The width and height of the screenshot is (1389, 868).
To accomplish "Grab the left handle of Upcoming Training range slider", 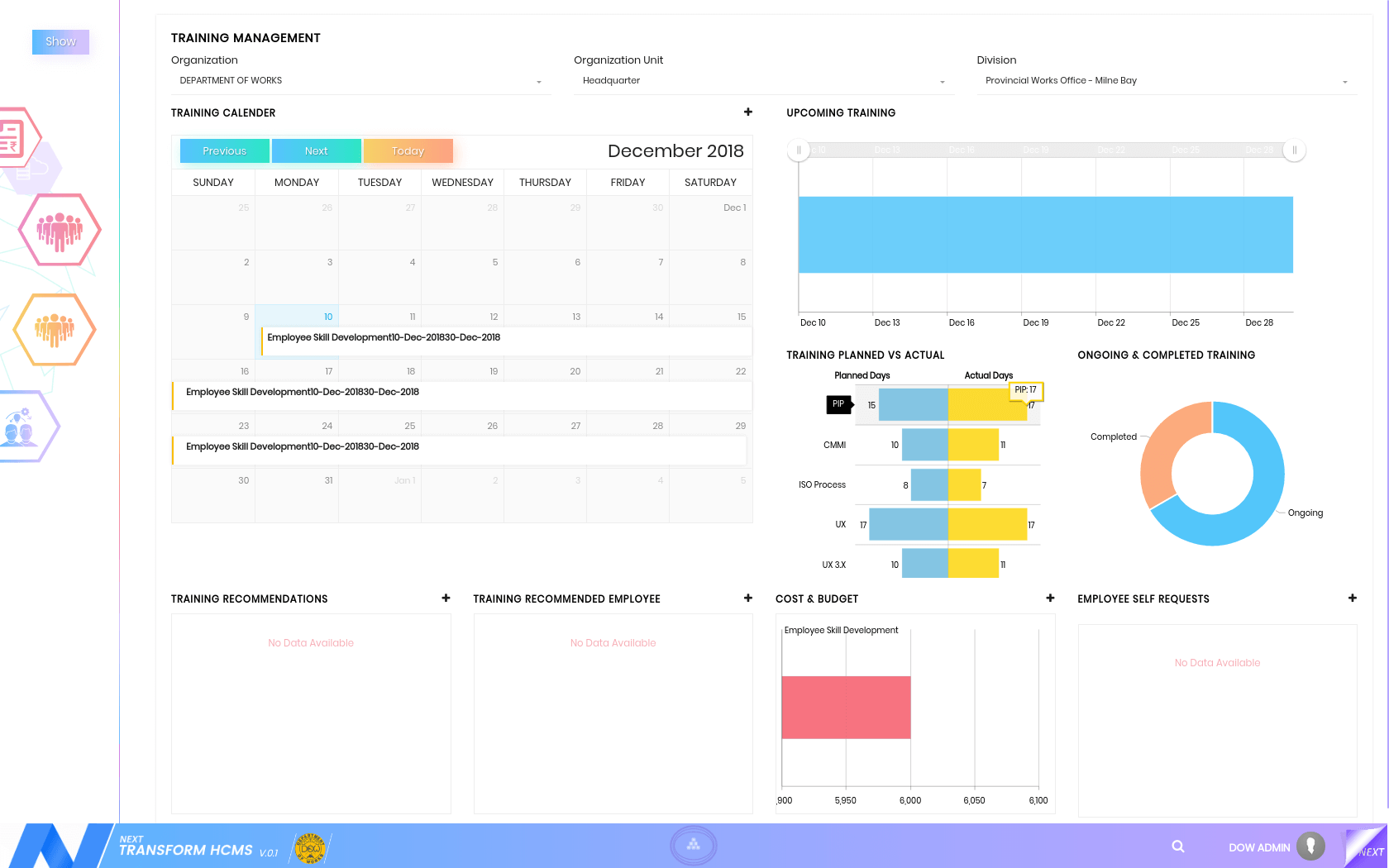I will coord(799,150).
